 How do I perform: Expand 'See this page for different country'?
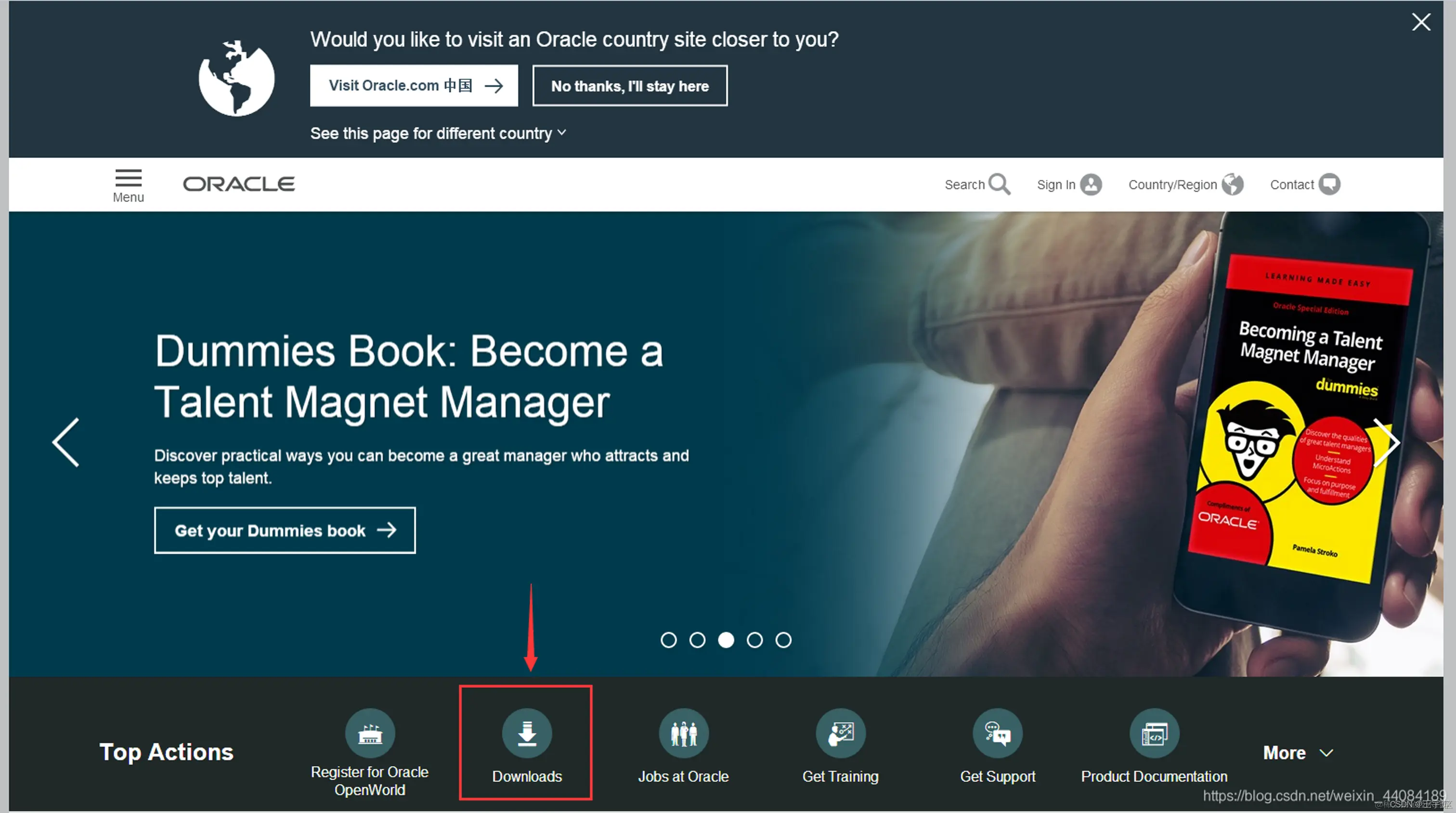438,133
